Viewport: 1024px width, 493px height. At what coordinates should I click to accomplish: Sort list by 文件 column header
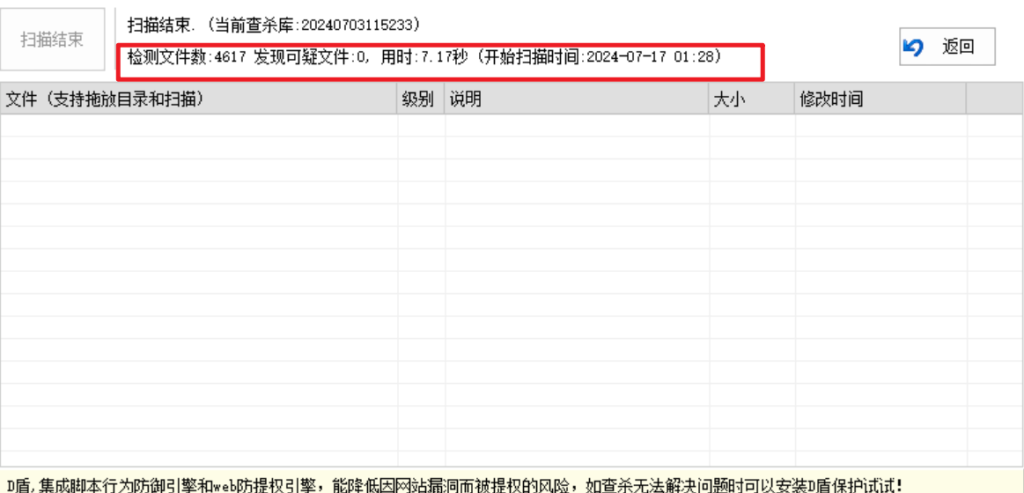198,99
